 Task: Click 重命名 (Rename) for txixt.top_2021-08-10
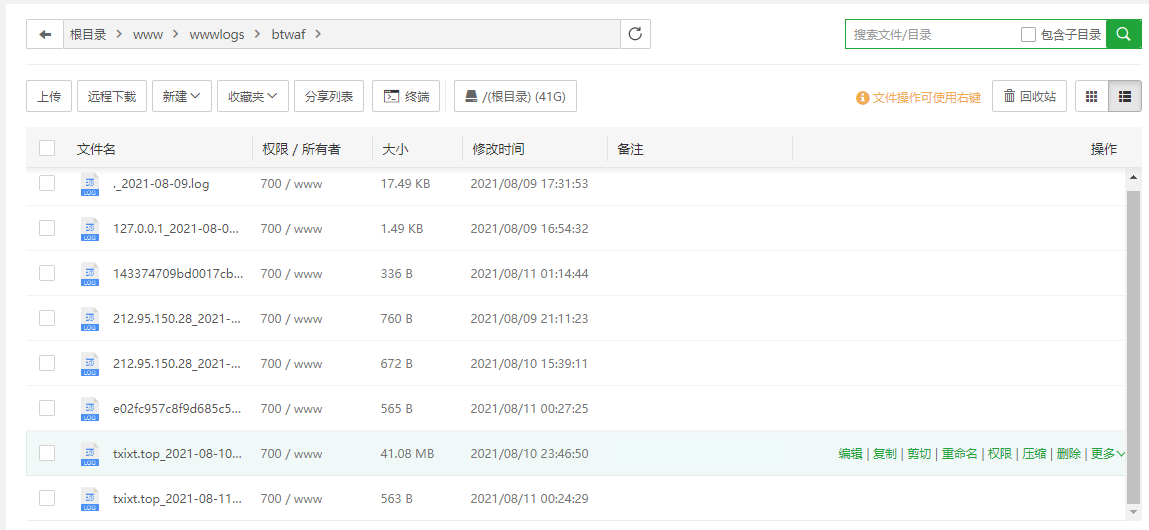click(x=959, y=454)
